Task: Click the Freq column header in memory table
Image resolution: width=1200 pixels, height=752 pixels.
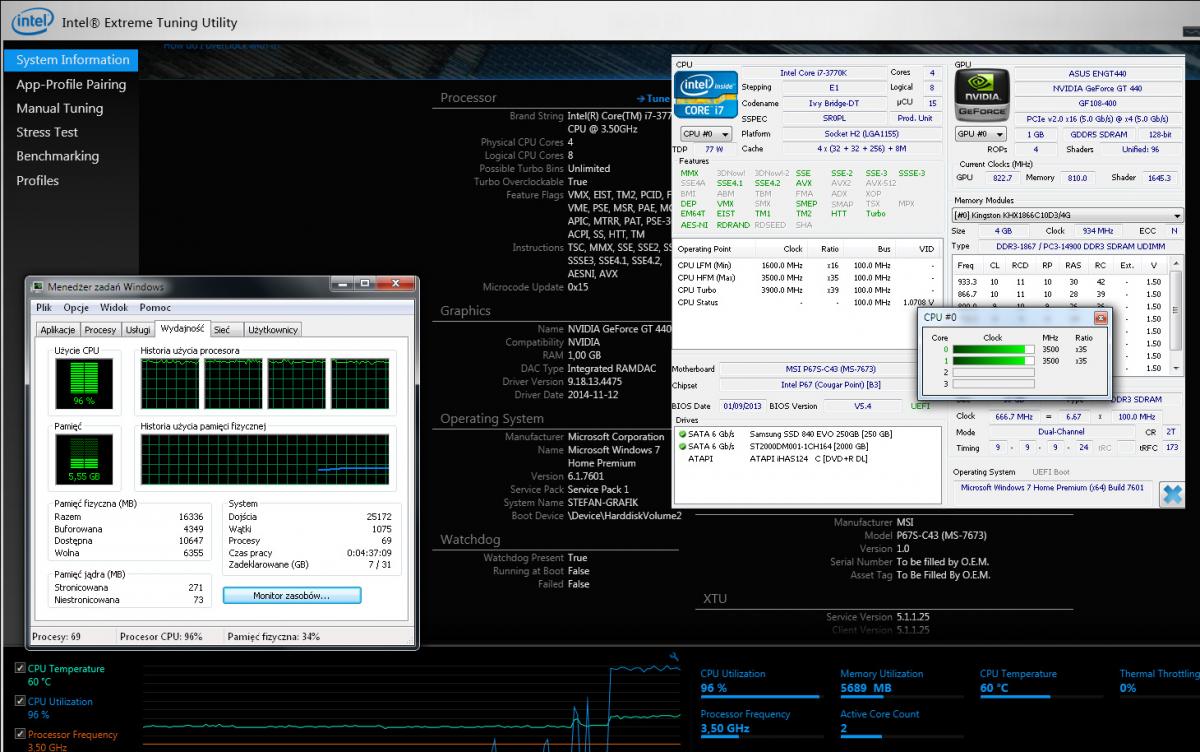Action: (965, 265)
